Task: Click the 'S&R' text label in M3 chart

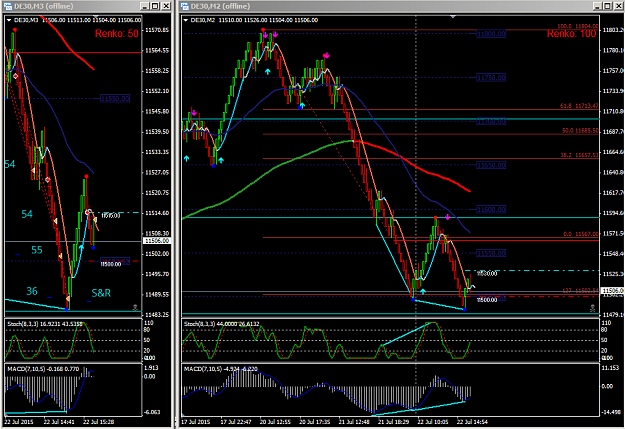Action: [101, 293]
